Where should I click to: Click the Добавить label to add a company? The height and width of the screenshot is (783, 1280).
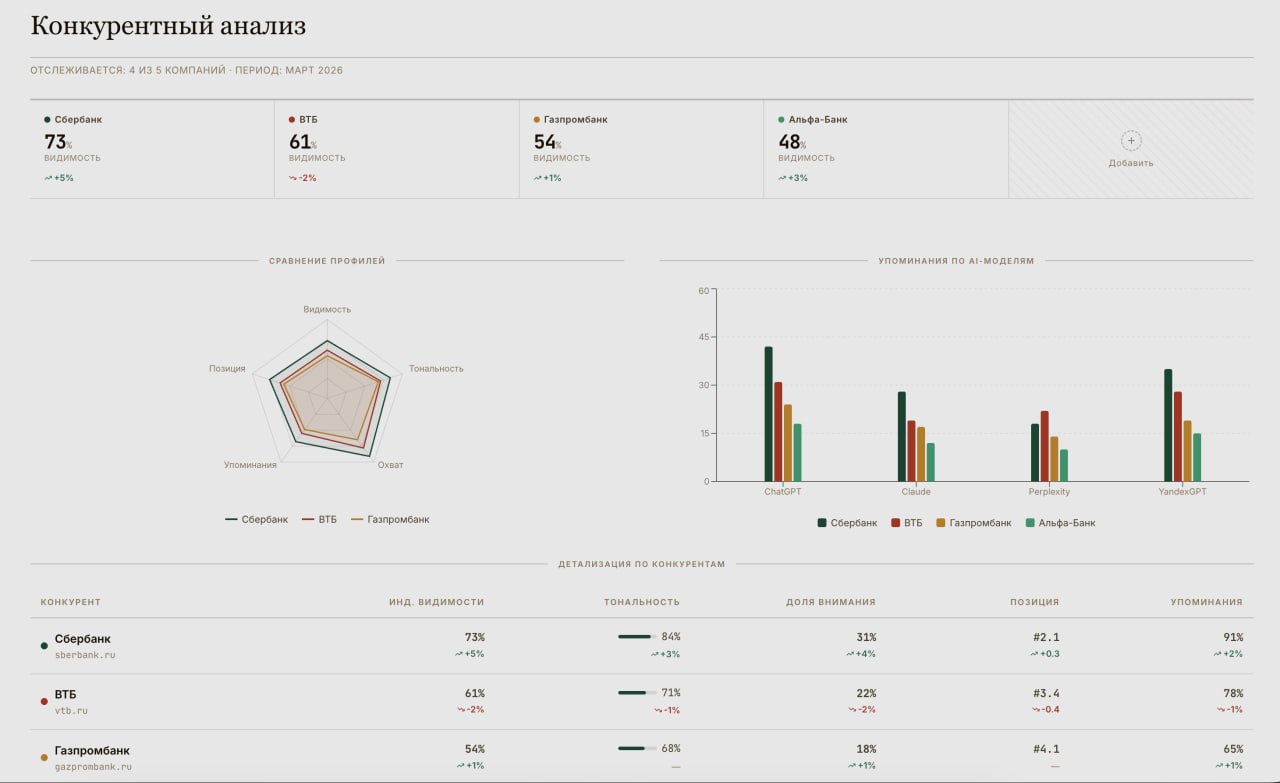(x=1131, y=163)
